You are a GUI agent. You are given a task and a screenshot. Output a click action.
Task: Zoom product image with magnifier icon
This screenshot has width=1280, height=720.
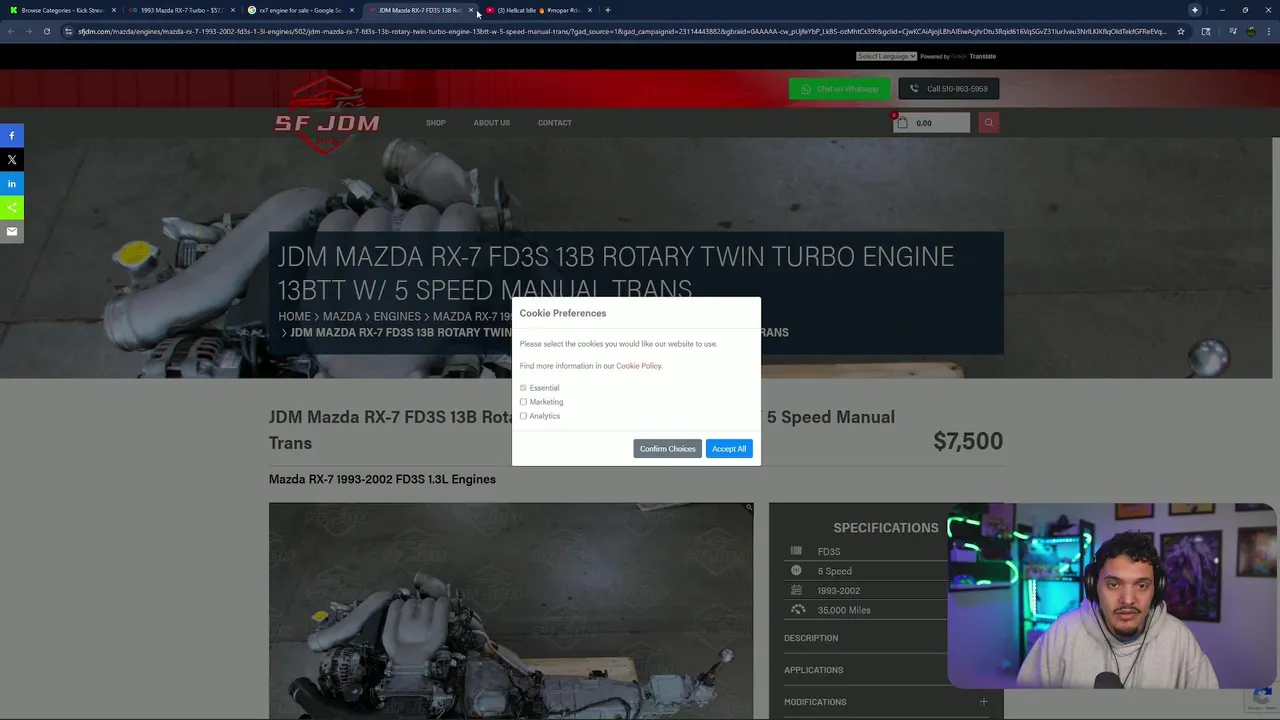click(748, 508)
